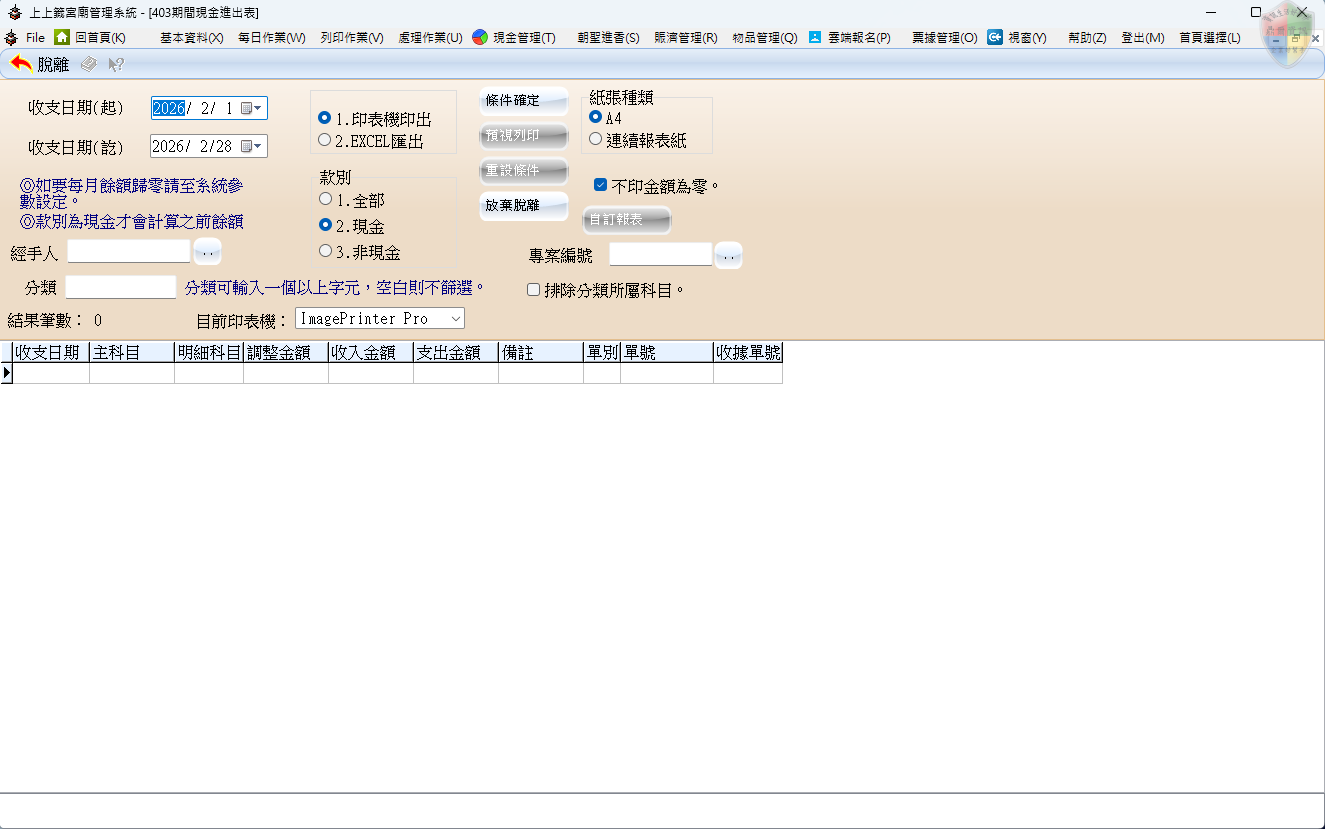Open the 票據管理 menu
This screenshot has width=1325, height=829.
pyautogui.click(x=944, y=38)
